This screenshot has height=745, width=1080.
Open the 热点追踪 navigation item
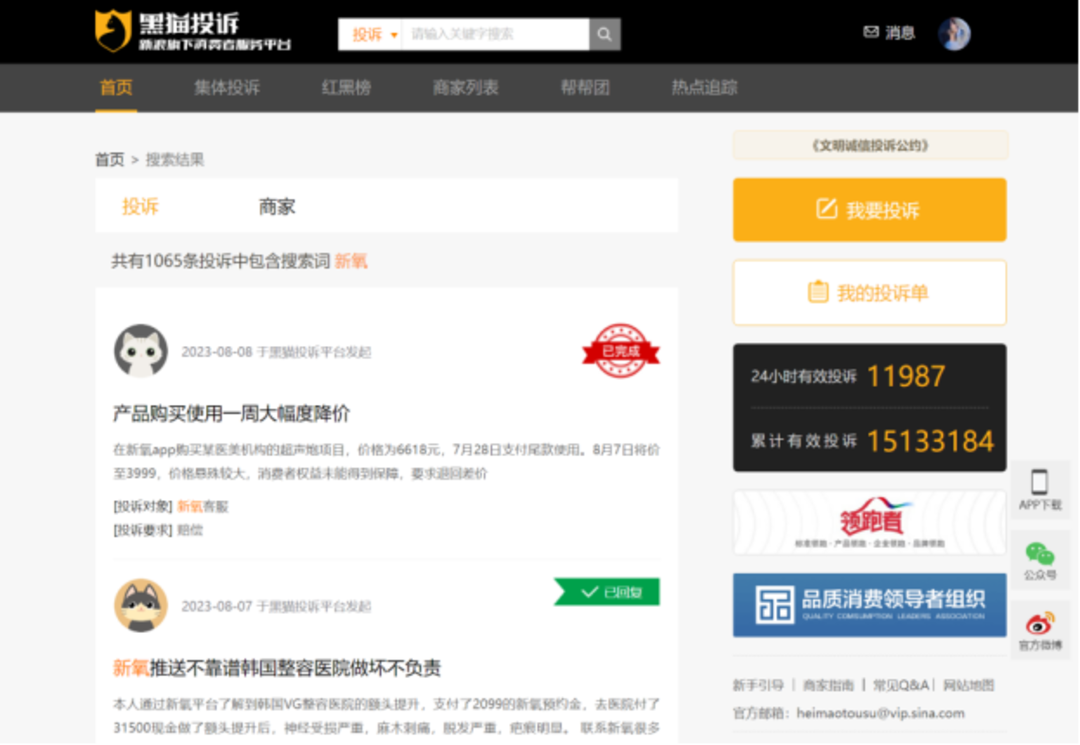(705, 87)
